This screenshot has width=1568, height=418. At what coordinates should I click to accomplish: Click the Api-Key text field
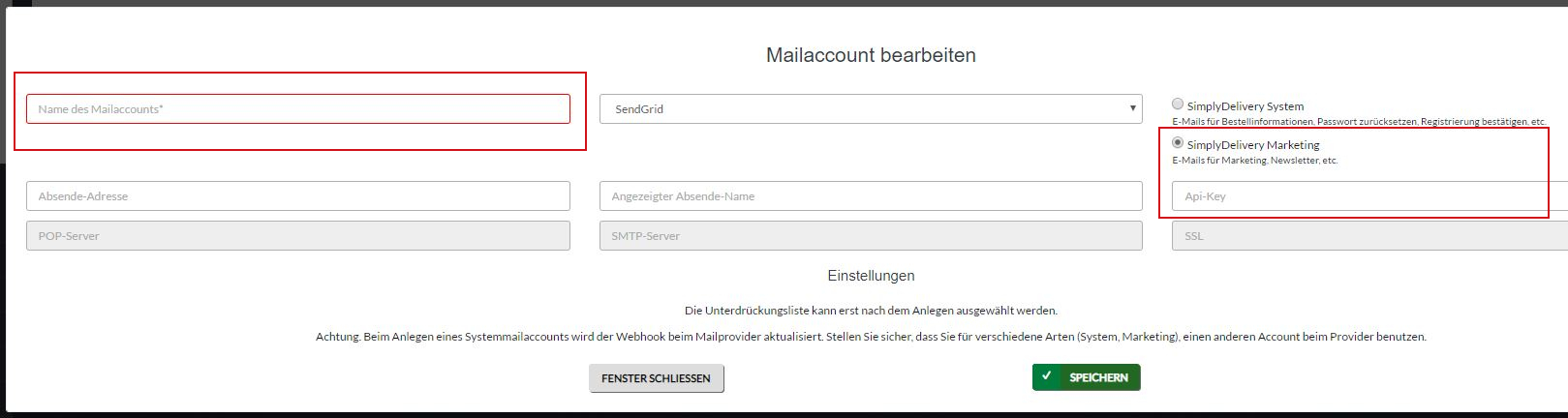(x=1356, y=195)
